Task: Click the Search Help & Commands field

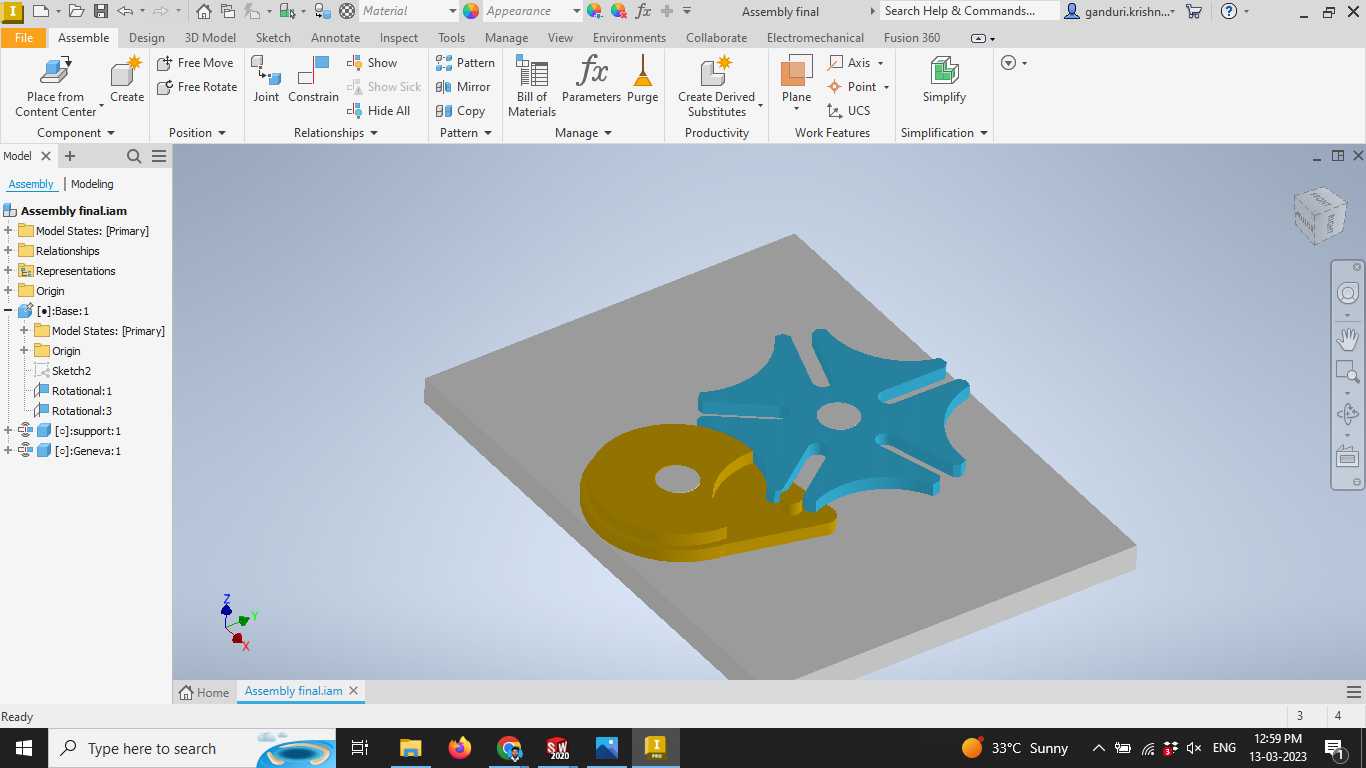Action: 968,11
